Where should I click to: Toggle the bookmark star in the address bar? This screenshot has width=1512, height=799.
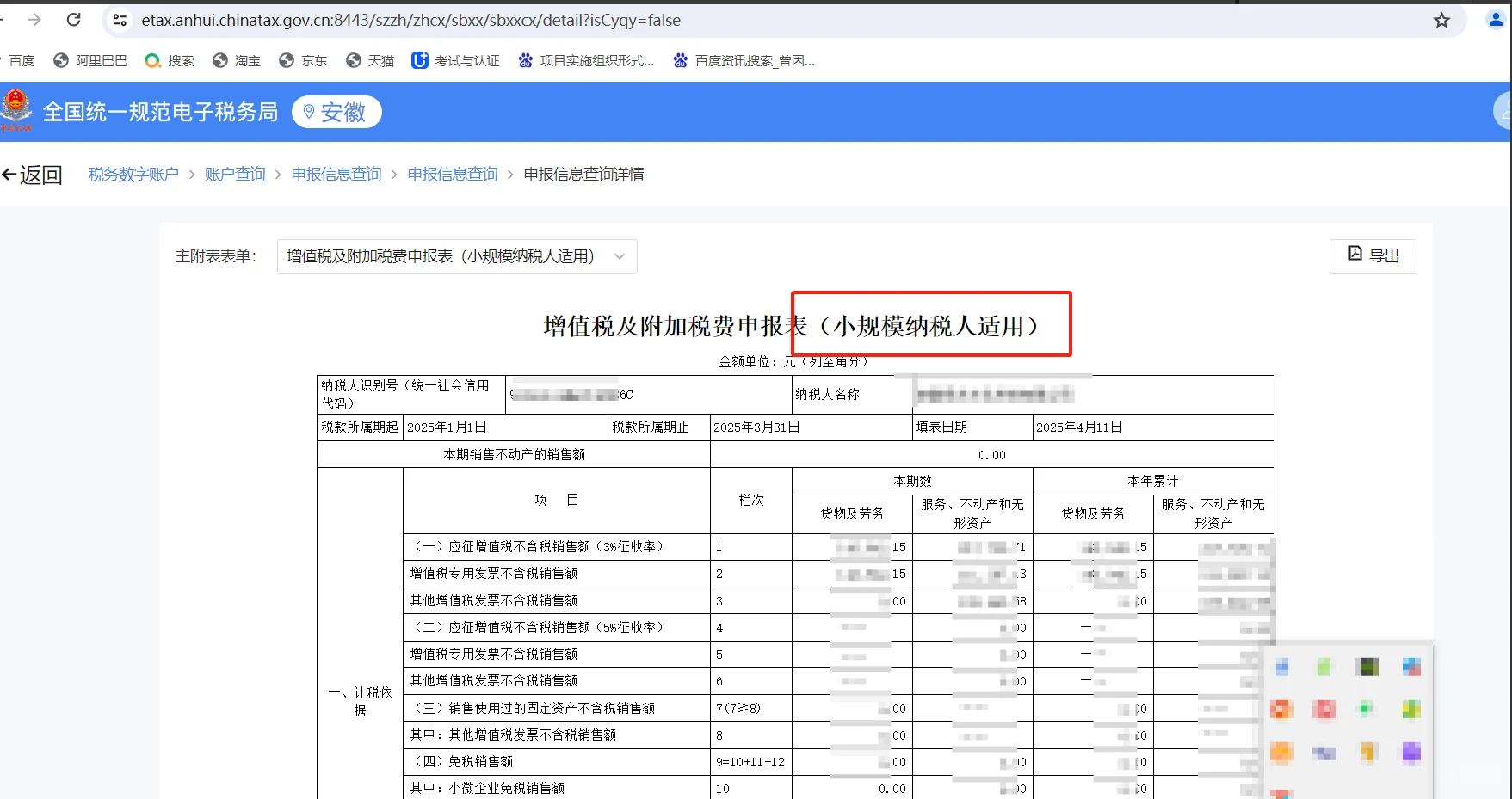[1441, 19]
